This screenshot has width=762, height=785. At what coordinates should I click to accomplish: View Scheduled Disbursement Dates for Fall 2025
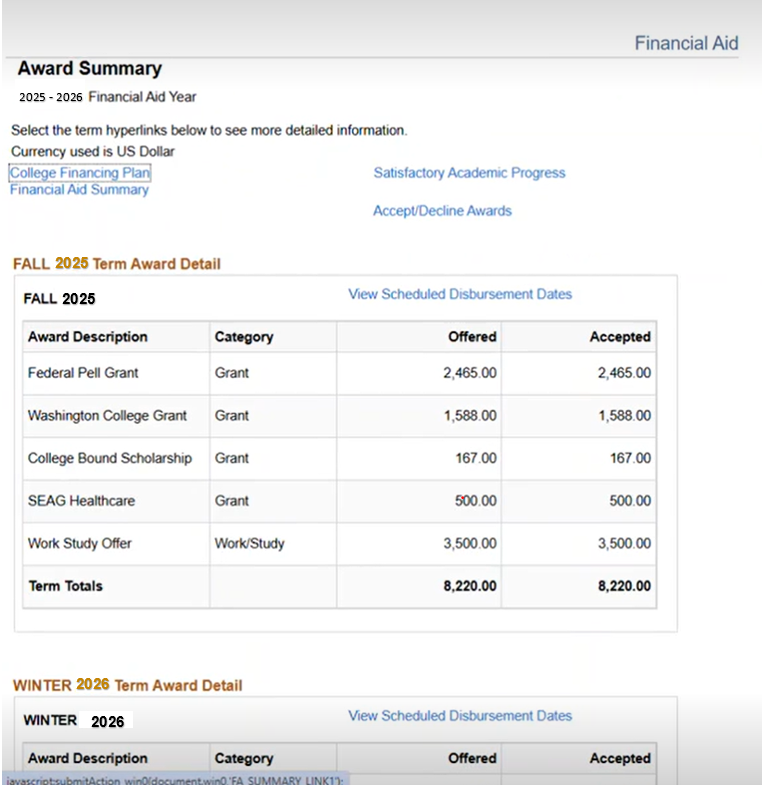click(460, 294)
